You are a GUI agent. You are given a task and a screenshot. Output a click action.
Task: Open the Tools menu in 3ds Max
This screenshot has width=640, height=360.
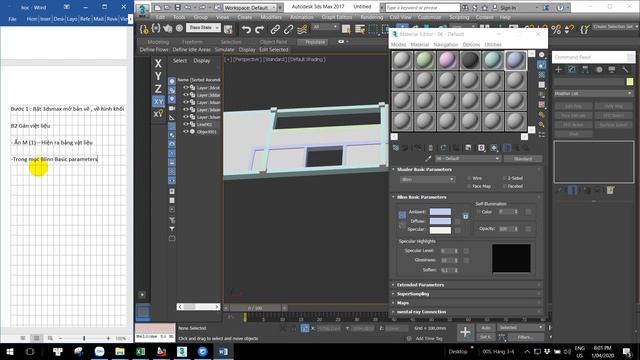(179, 17)
